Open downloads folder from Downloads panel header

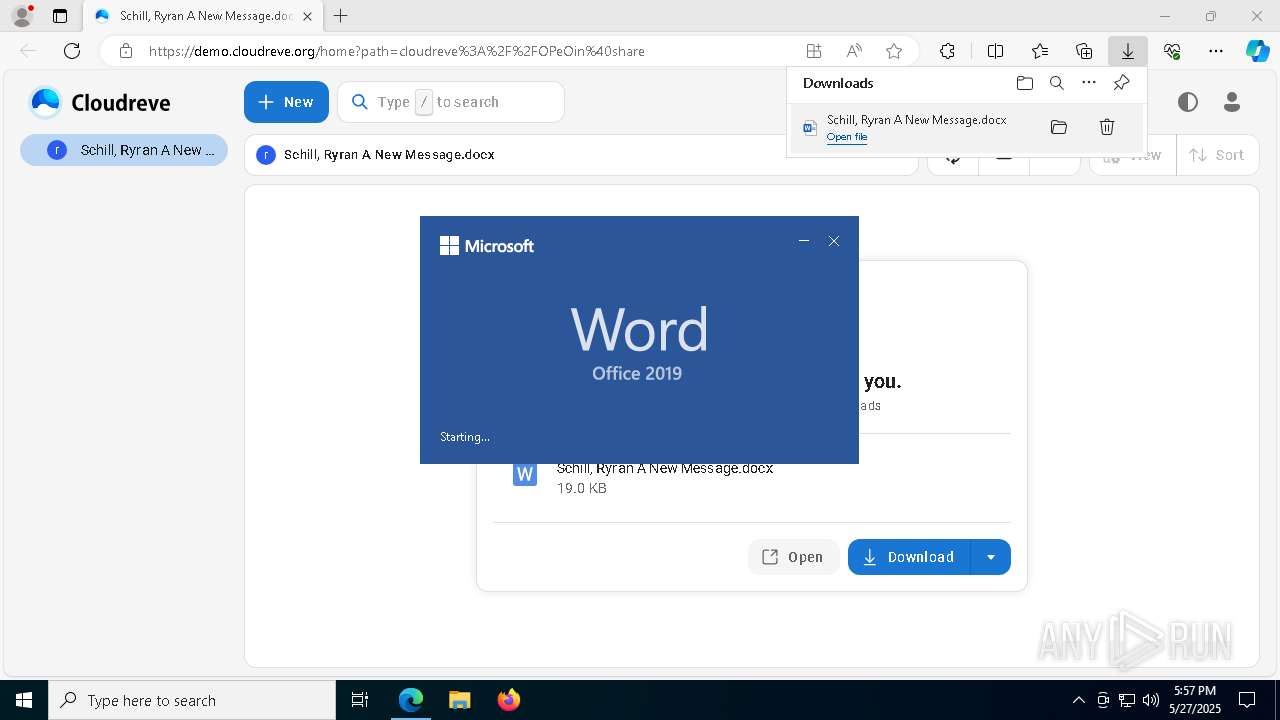coord(1024,83)
